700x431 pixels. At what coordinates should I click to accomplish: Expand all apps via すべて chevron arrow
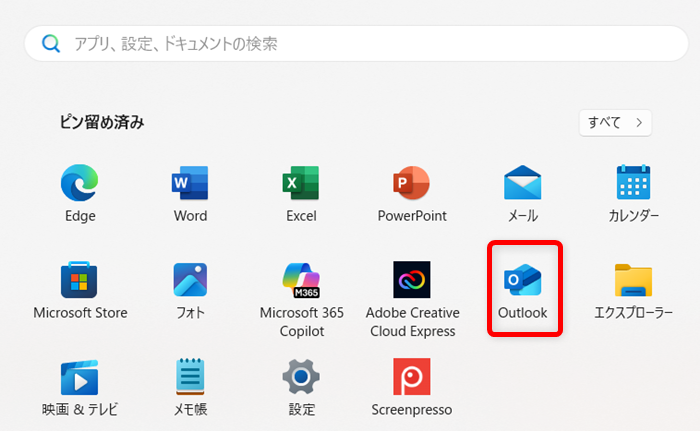639,122
